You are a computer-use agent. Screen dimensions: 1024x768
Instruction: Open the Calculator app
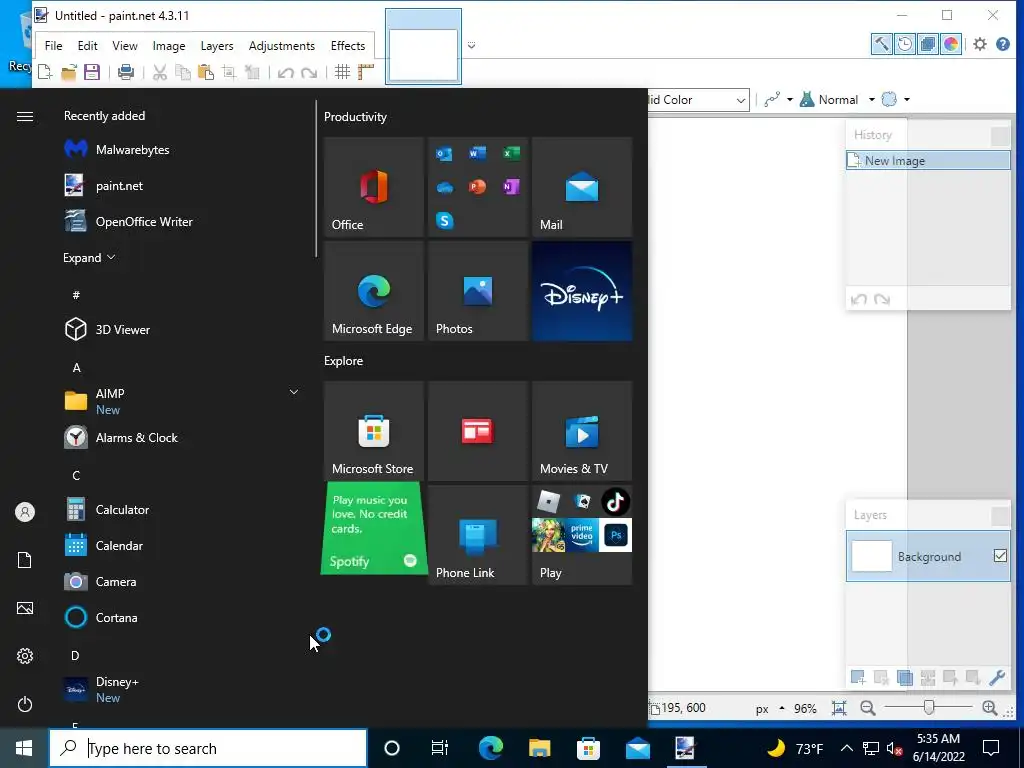coord(183,509)
